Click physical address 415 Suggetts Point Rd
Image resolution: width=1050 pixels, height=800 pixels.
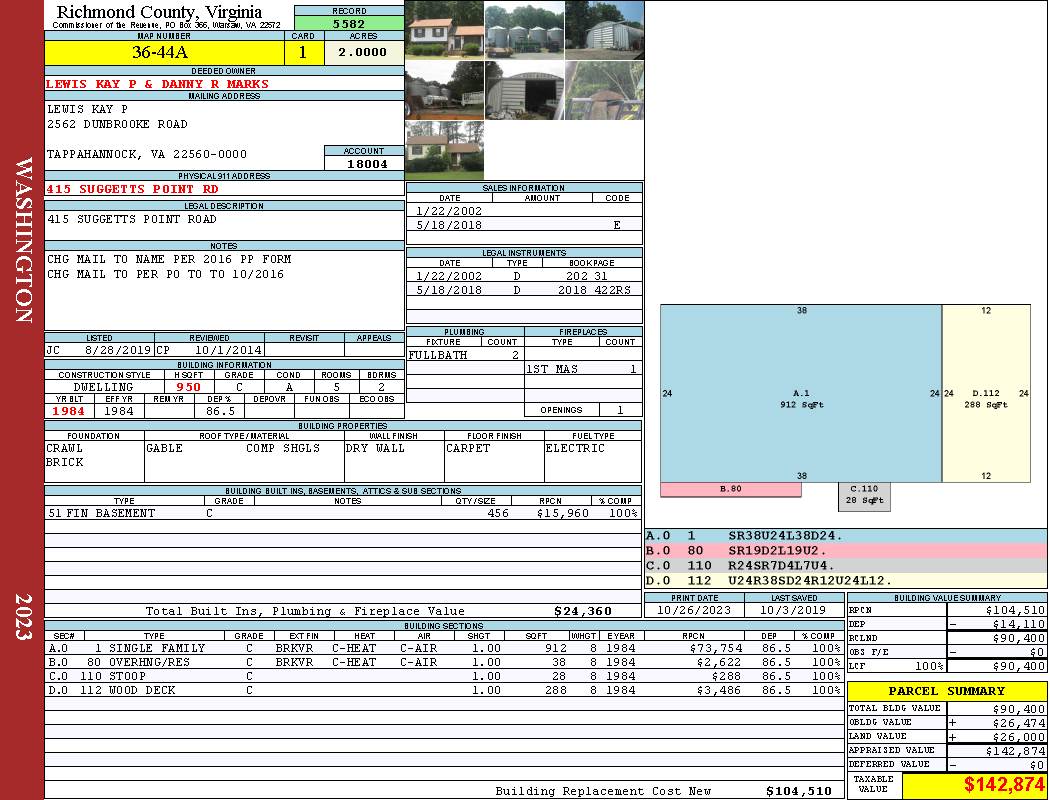132,189
